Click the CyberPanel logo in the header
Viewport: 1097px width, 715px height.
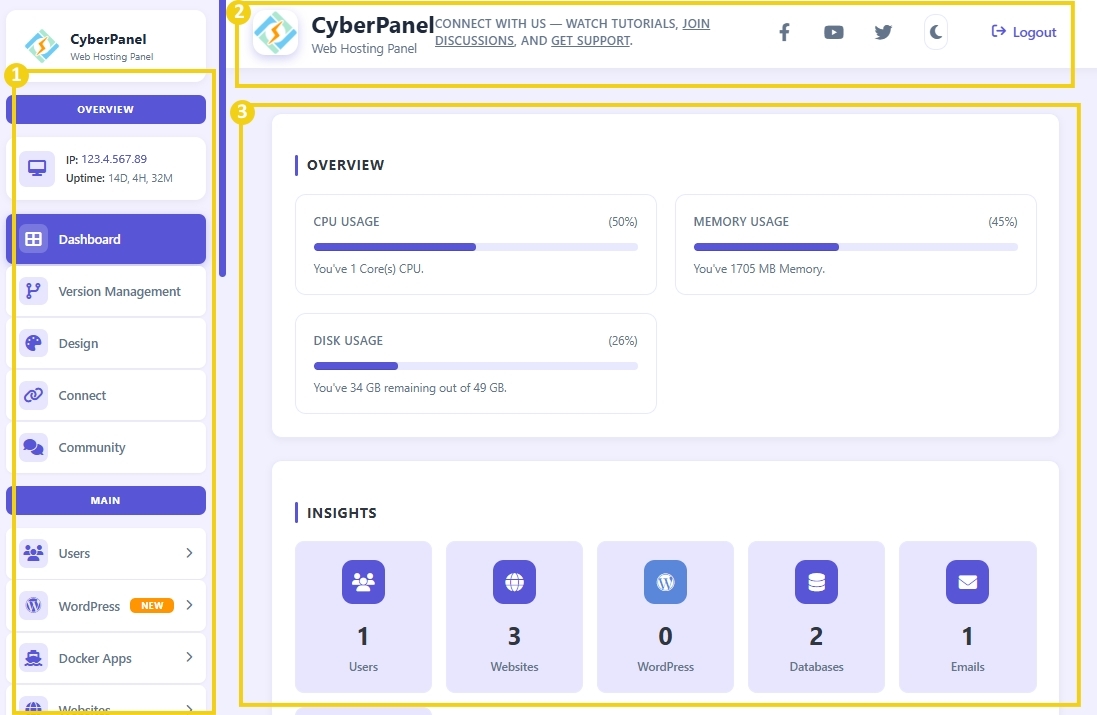[x=275, y=32]
